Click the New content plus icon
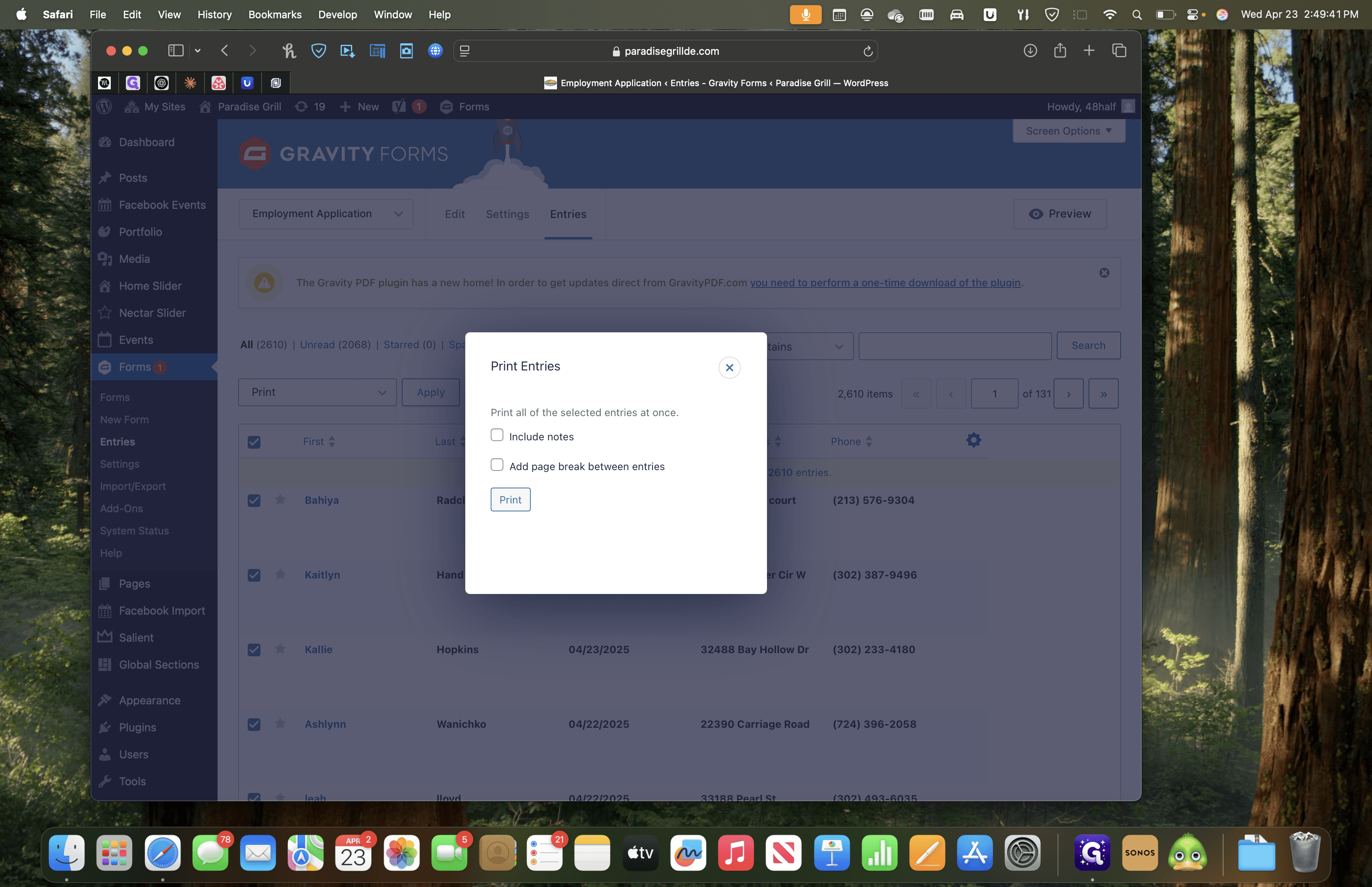 pos(345,106)
